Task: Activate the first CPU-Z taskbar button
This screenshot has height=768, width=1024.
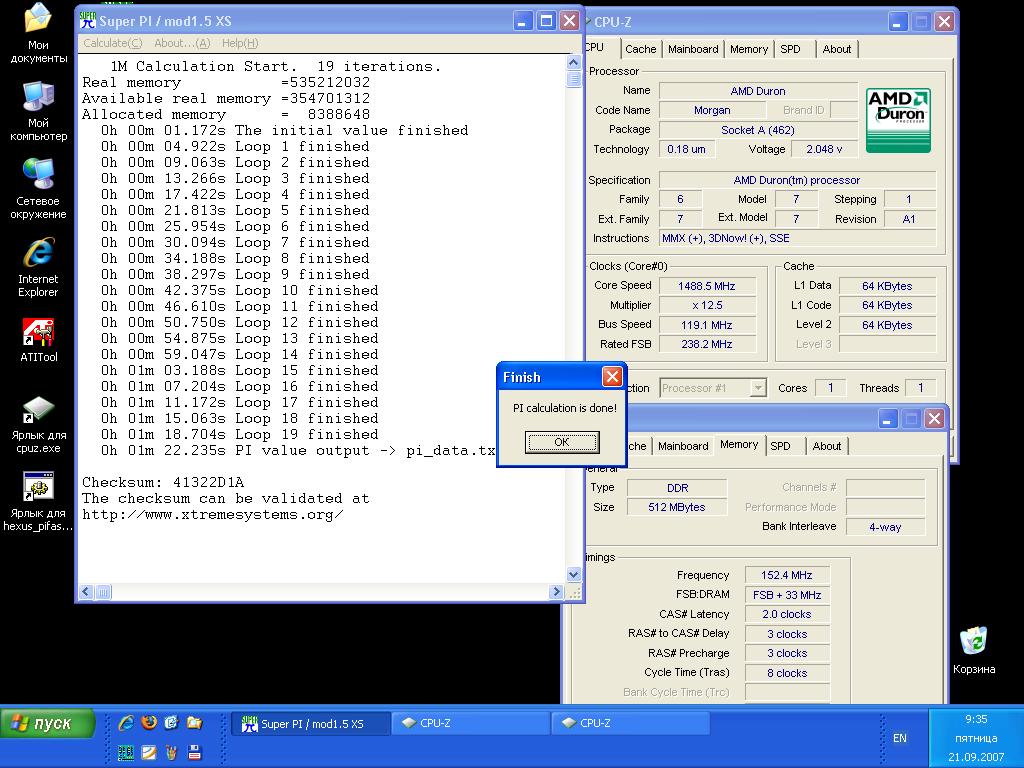Action: coord(470,724)
